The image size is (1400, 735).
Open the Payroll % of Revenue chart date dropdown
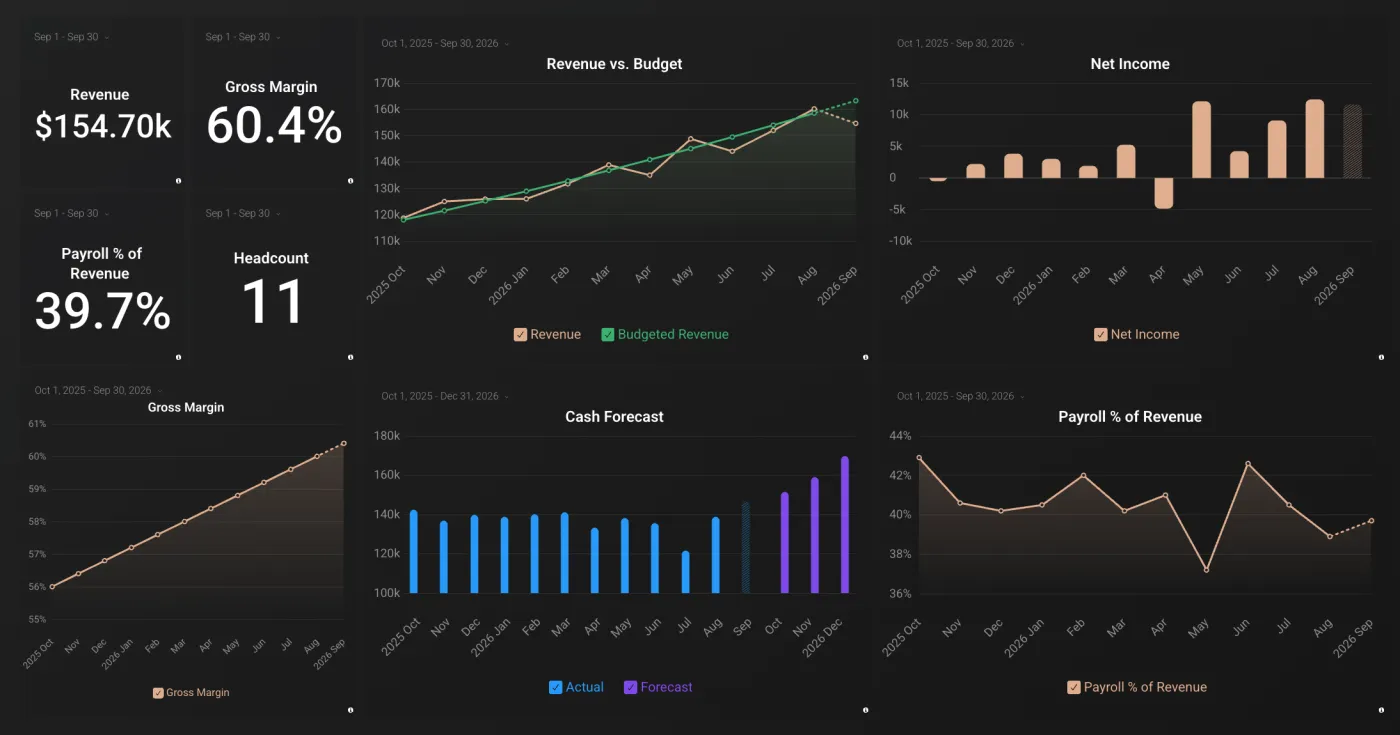[961, 396]
